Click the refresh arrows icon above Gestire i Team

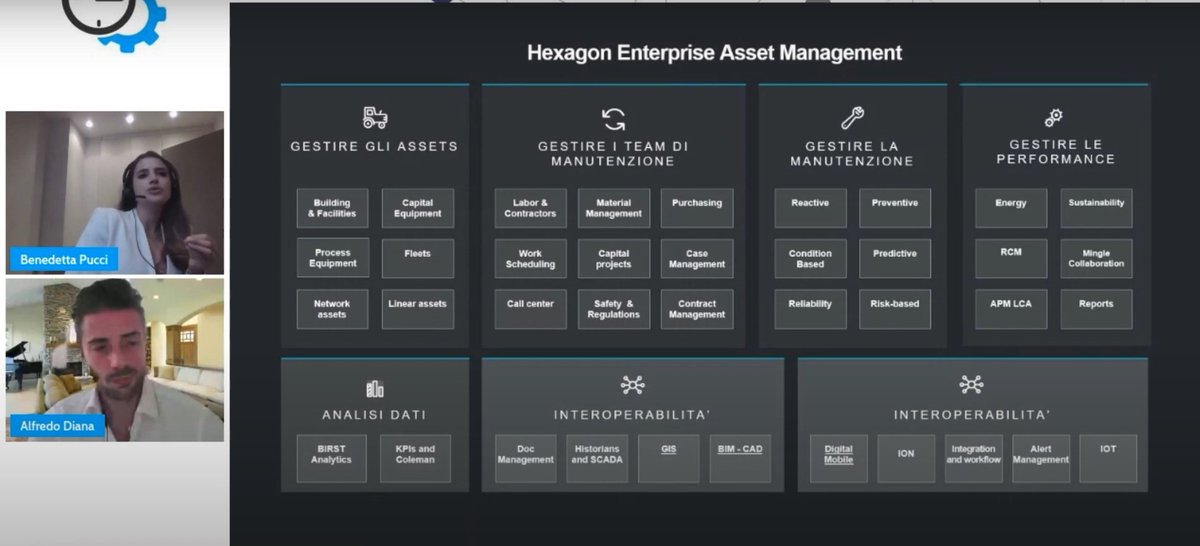pyautogui.click(x=614, y=119)
